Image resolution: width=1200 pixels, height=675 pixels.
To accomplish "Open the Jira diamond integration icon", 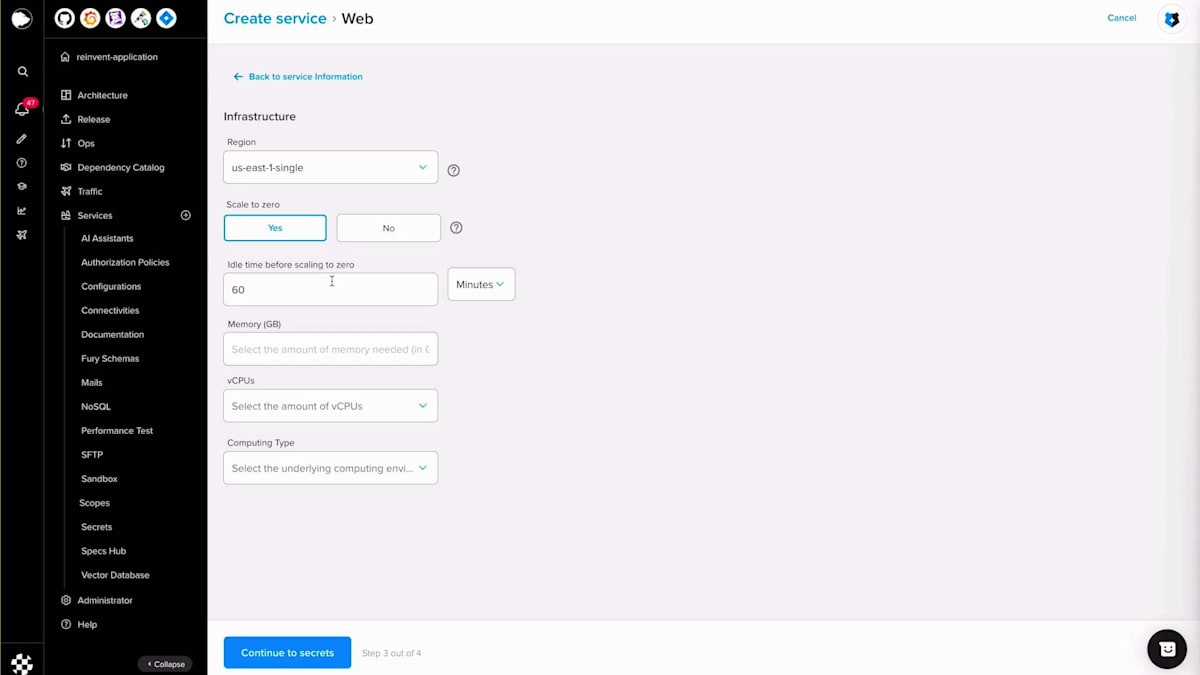I will 167,18.
